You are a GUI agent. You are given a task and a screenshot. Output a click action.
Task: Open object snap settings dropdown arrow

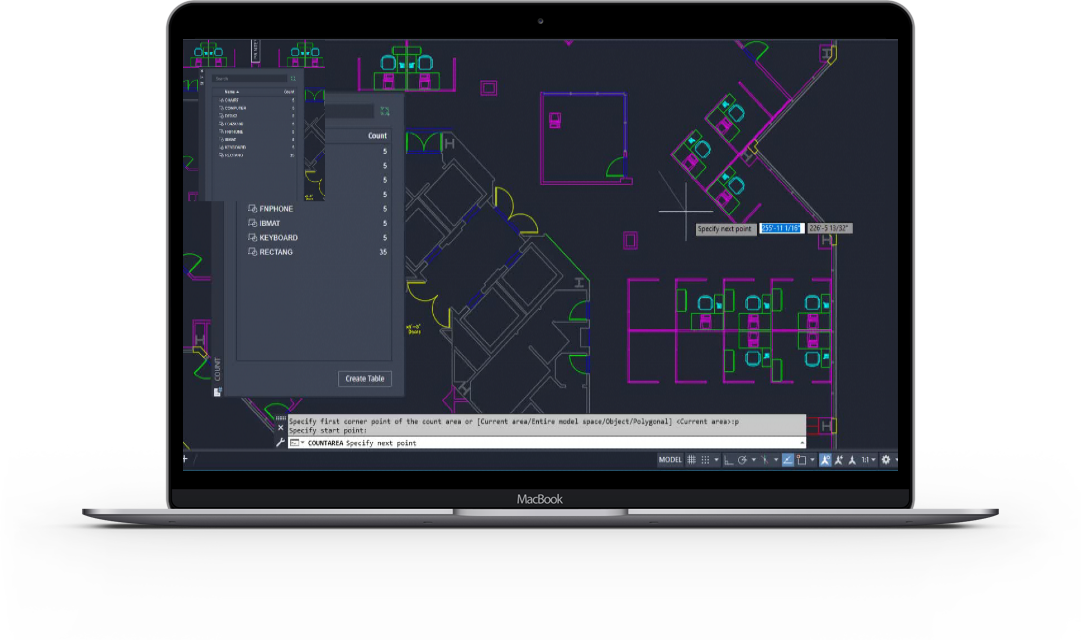tap(812, 460)
